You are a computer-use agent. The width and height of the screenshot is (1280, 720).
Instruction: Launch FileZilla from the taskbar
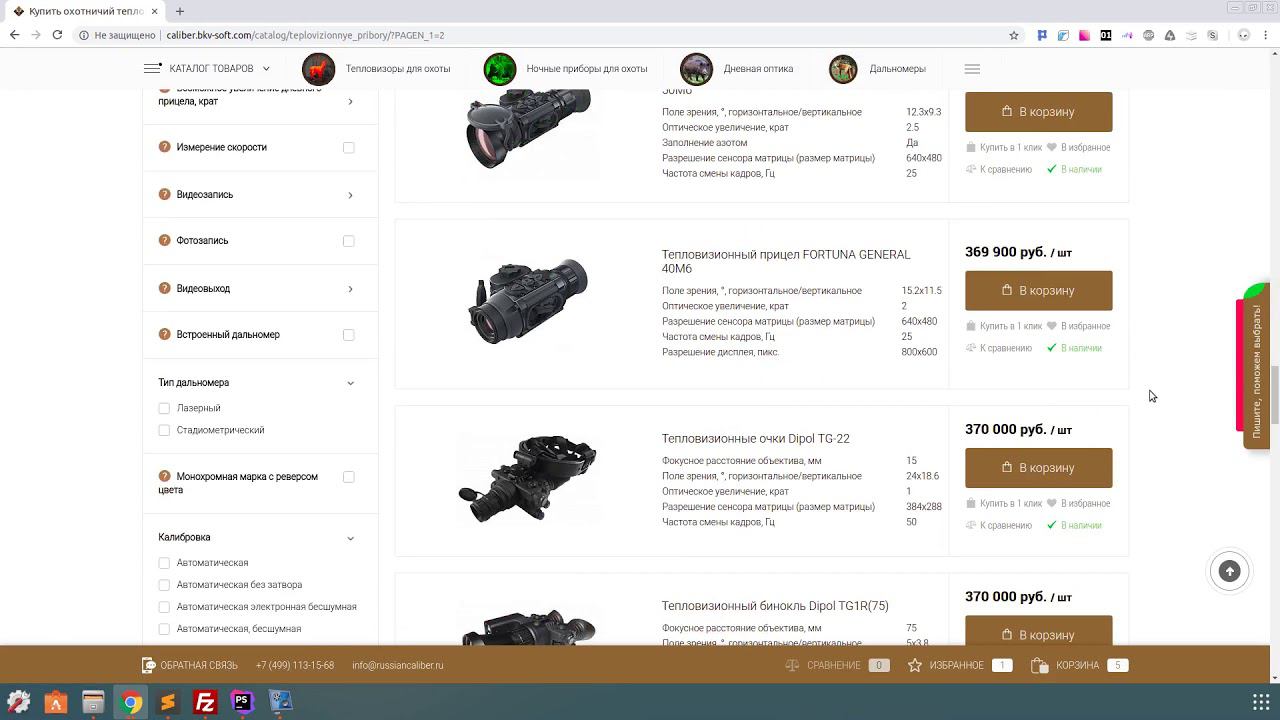[x=205, y=702]
